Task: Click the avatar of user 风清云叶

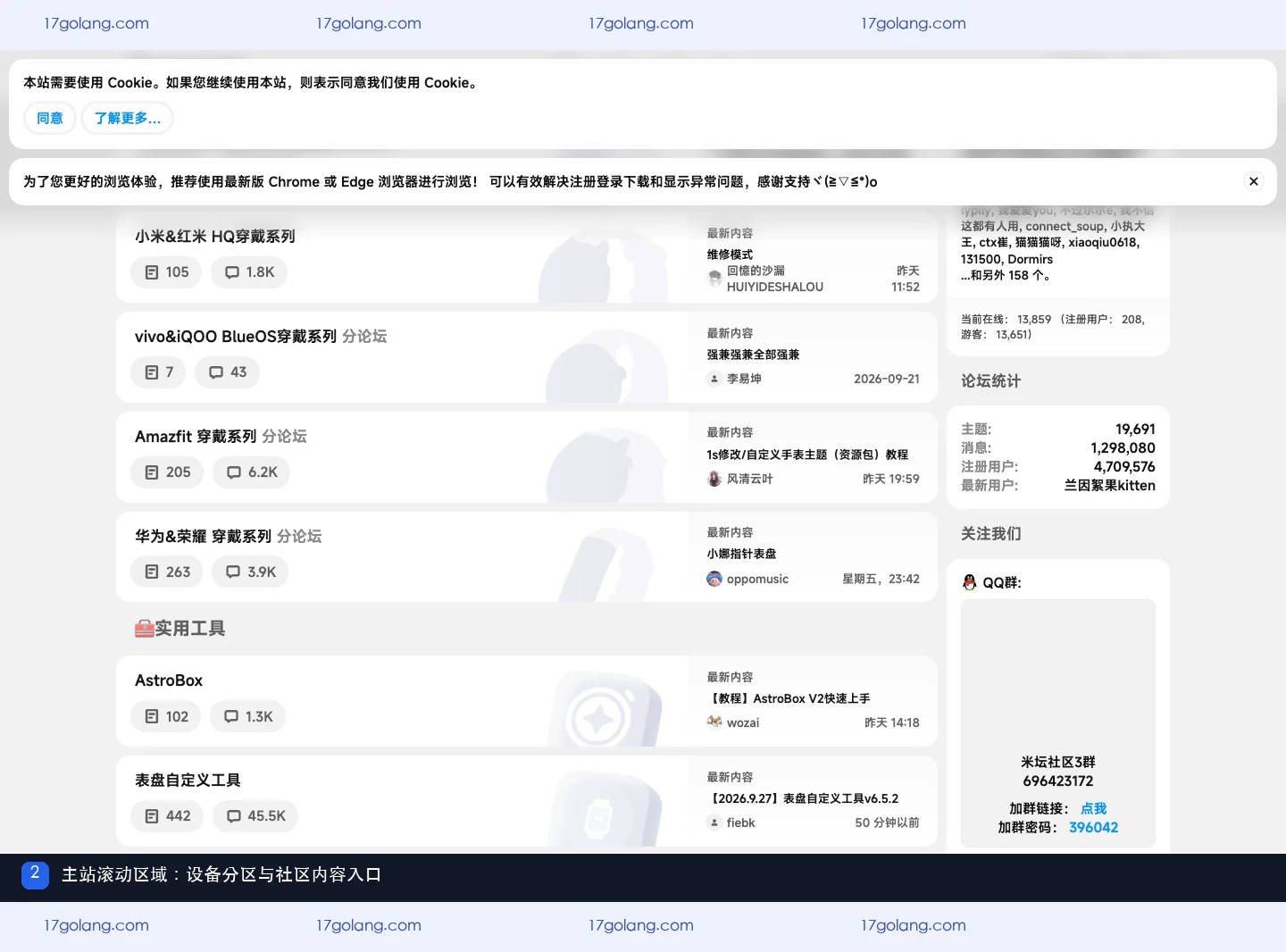Action: 714,479
